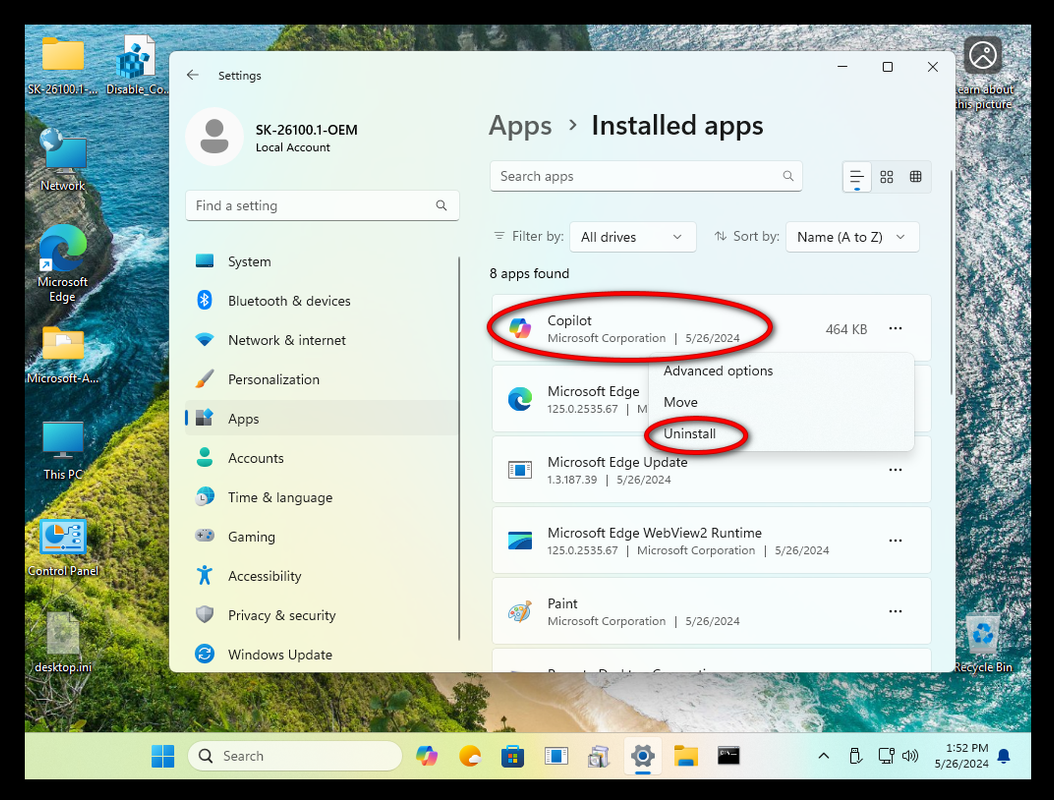The height and width of the screenshot is (800, 1054).
Task: Go back with the Settings back arrow
Action: pyautogui.click(x=193, y=75)
